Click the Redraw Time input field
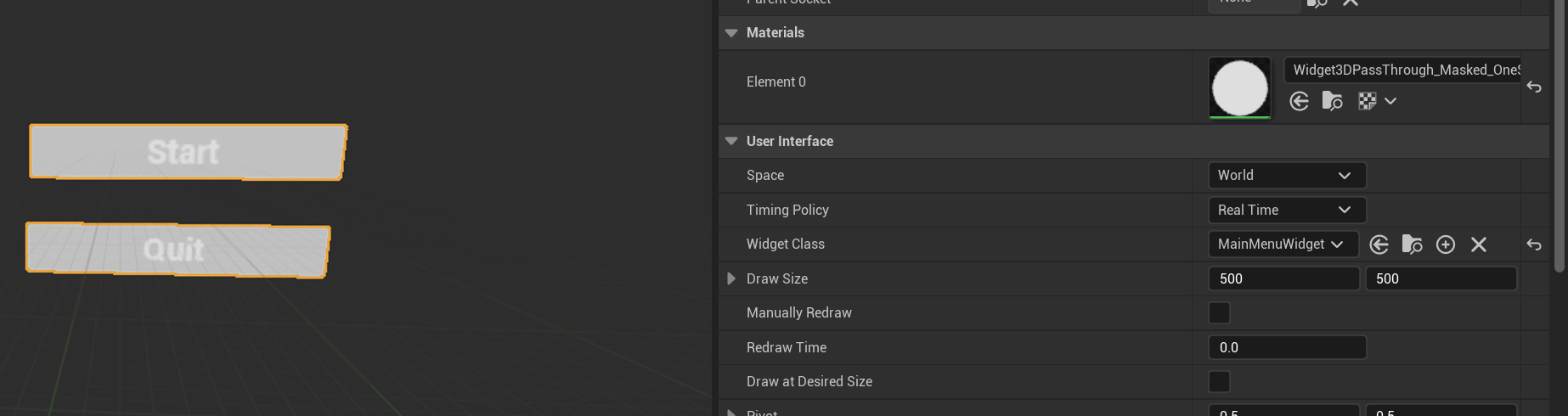This screenshot has height=416, width=1568. 1286,347
